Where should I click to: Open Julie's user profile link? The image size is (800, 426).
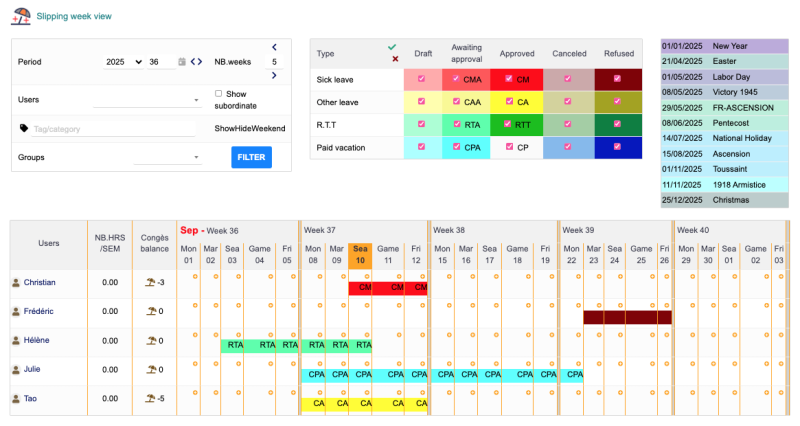34,370
